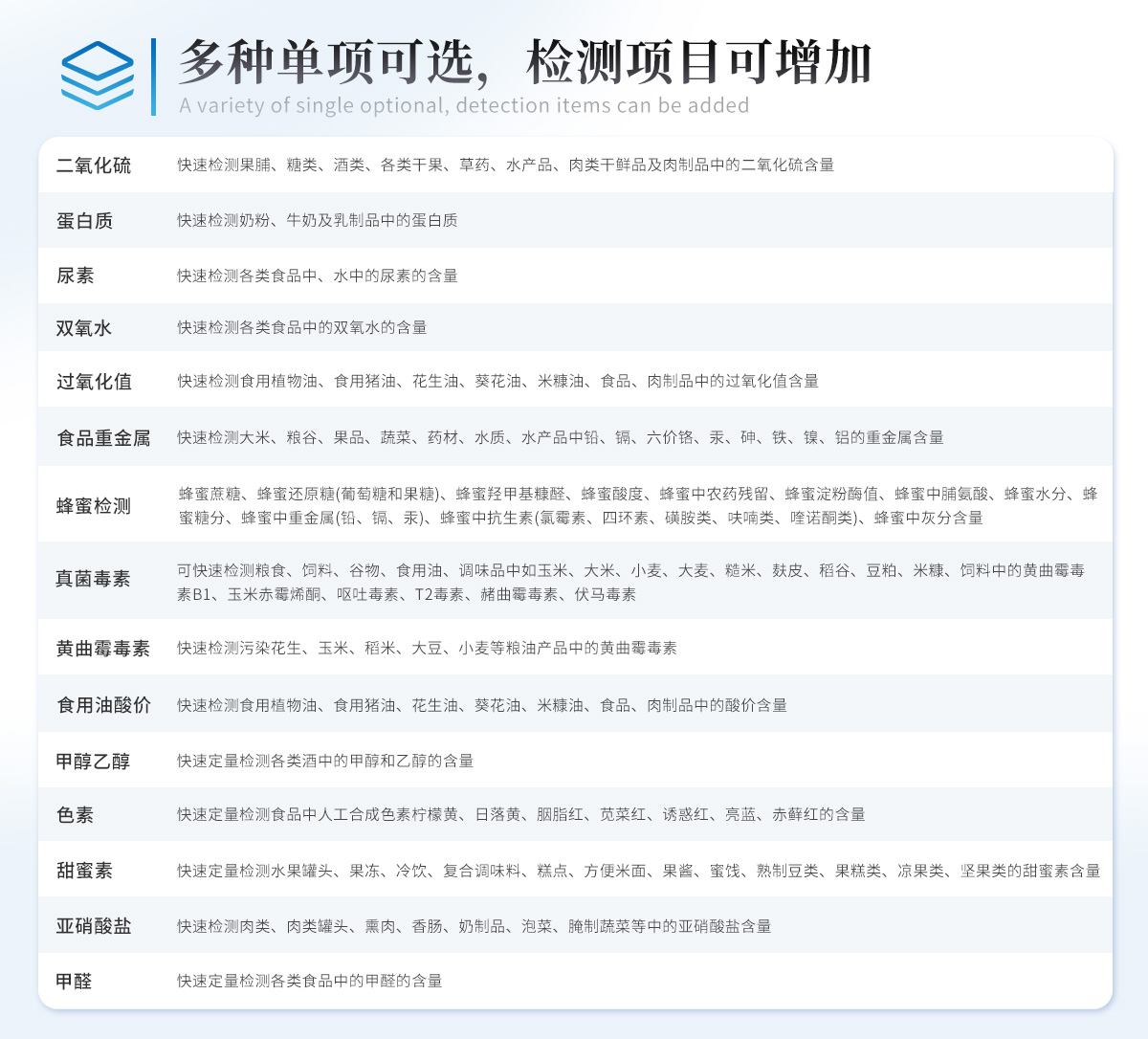
Task: Select the 蛋白质 row label
Action: [84, 221]
